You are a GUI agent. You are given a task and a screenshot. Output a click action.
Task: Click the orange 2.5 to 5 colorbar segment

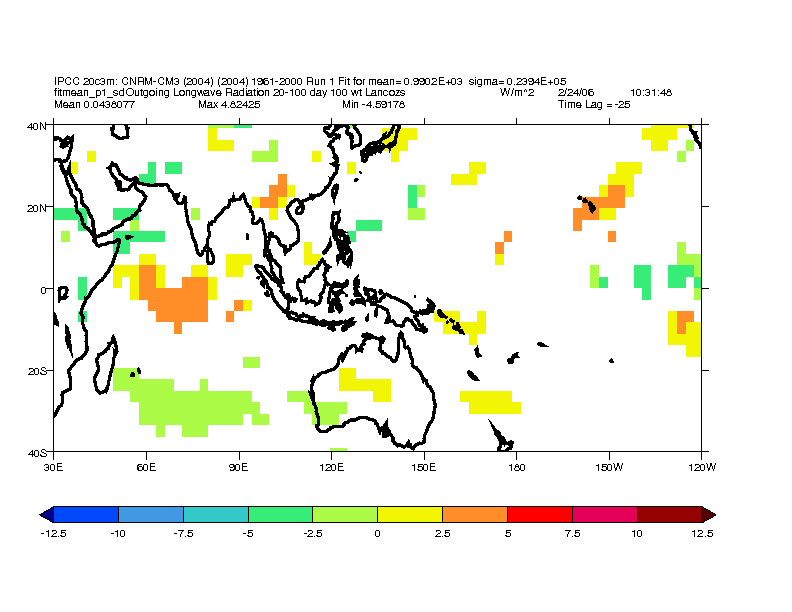[x=475, y=515]
